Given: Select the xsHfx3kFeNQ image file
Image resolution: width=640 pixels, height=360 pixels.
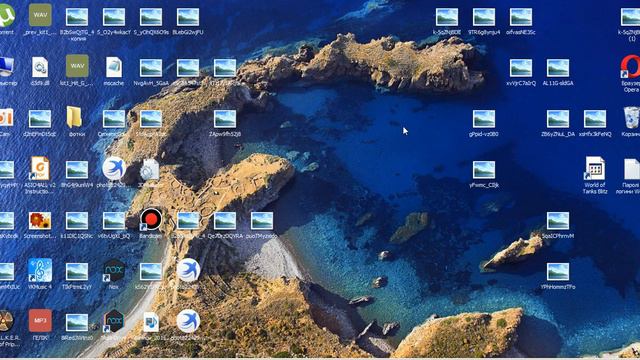Looking at the screenshot, I should click(595, 120).
